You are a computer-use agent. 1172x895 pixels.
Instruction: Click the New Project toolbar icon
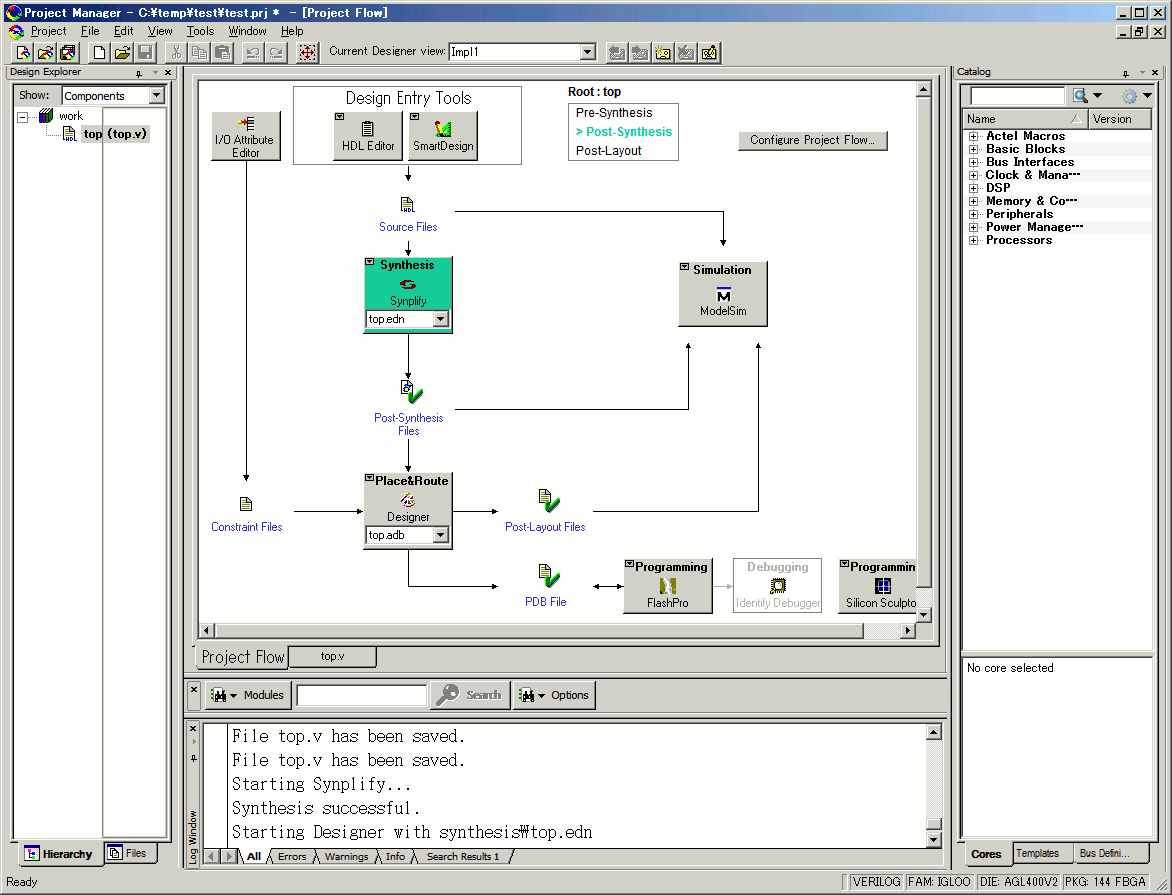(23, 52)
